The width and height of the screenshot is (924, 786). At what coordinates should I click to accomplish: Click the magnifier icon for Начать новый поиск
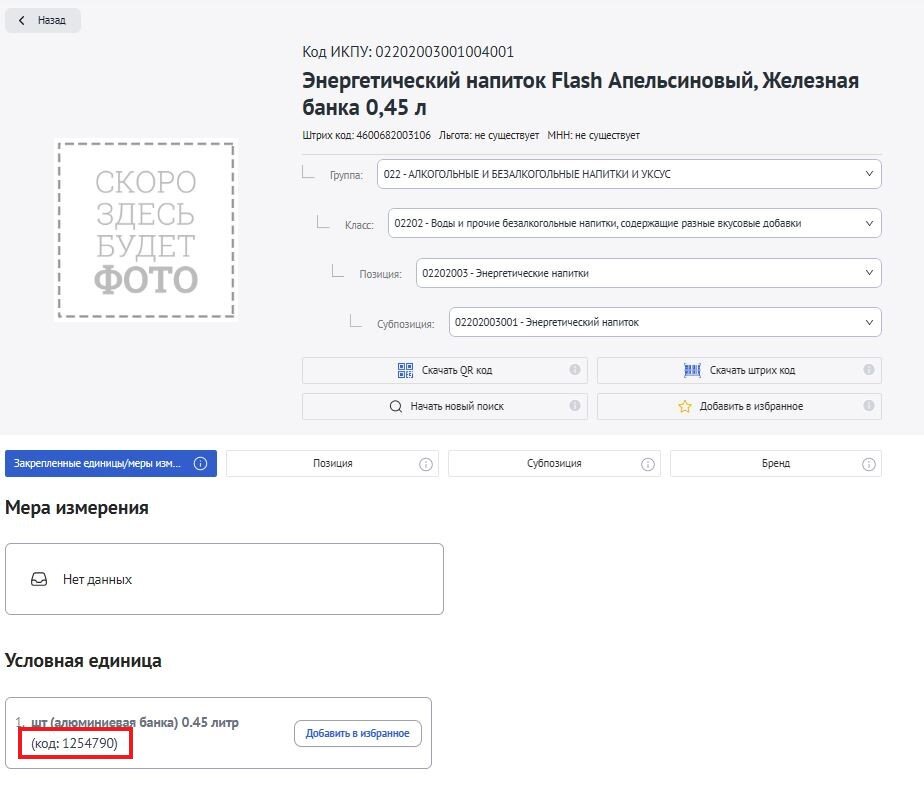[x=396, y=407]
